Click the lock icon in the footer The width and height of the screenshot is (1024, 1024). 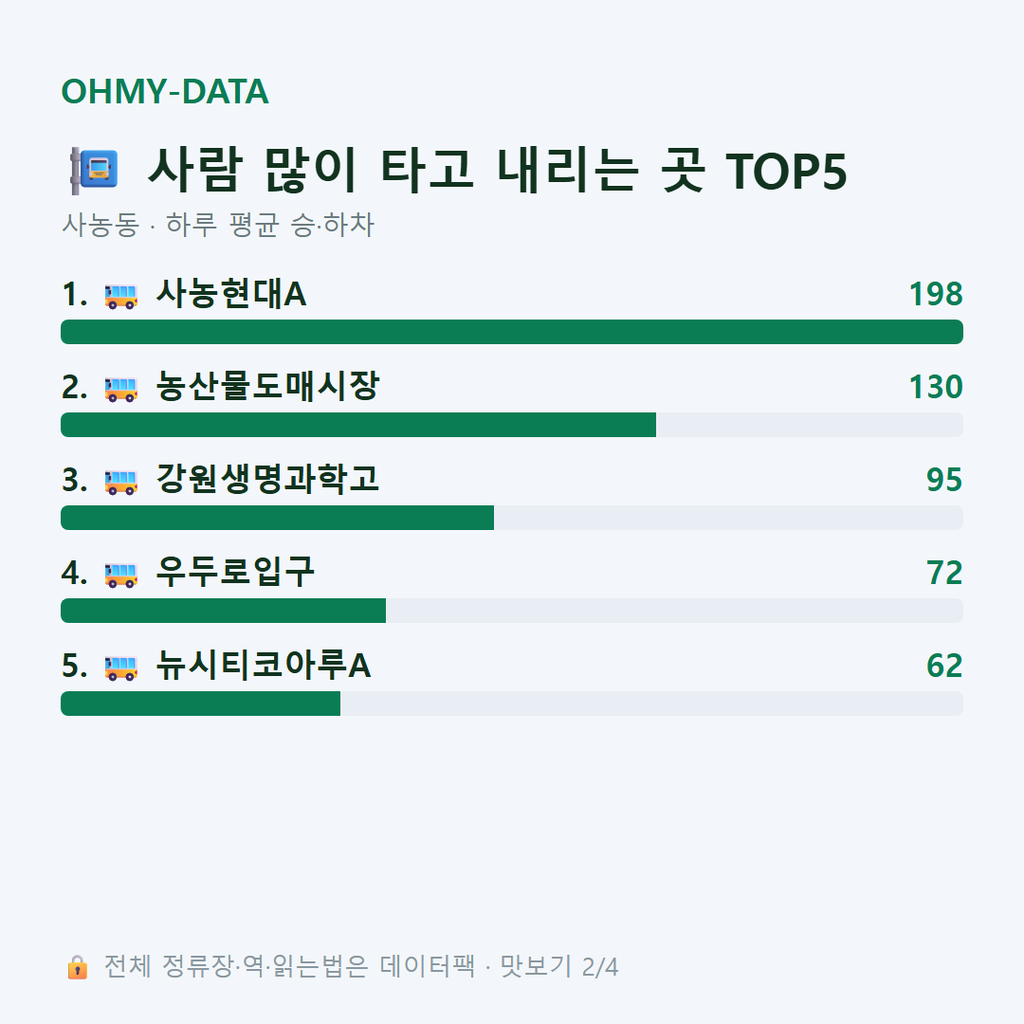77,967
